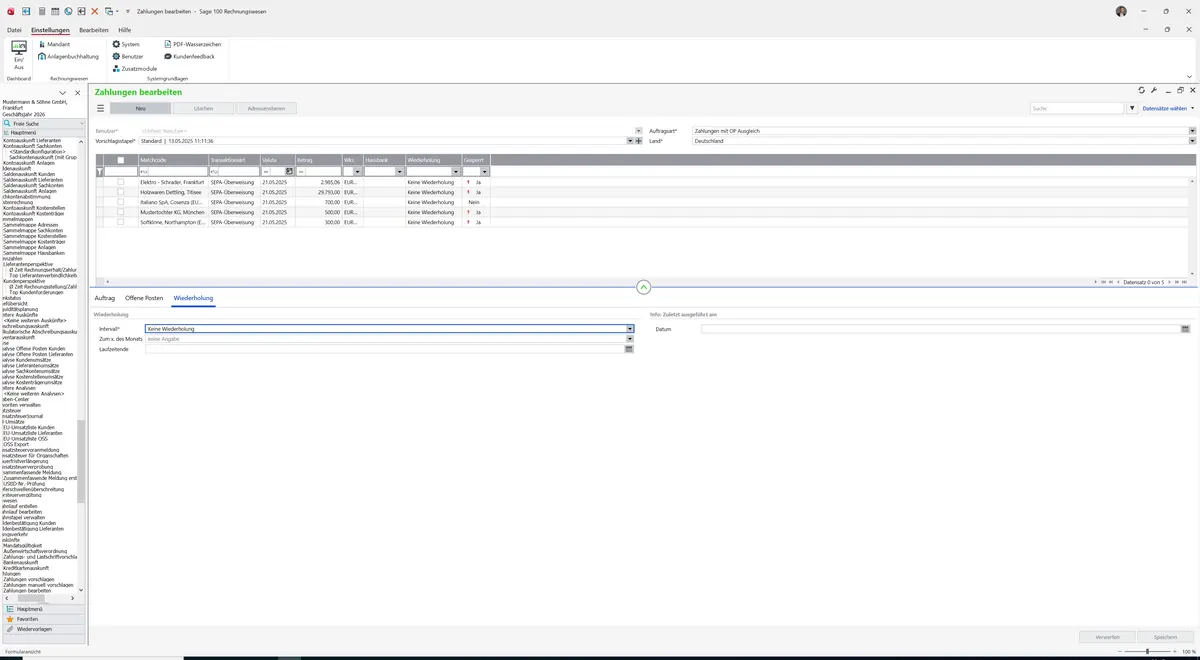
Task: Sort by the Betrag column header
Action: 318,160
